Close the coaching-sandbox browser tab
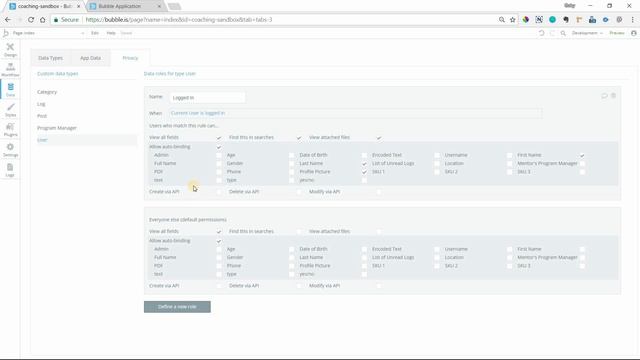640x360 pixels. pos(78,6)
